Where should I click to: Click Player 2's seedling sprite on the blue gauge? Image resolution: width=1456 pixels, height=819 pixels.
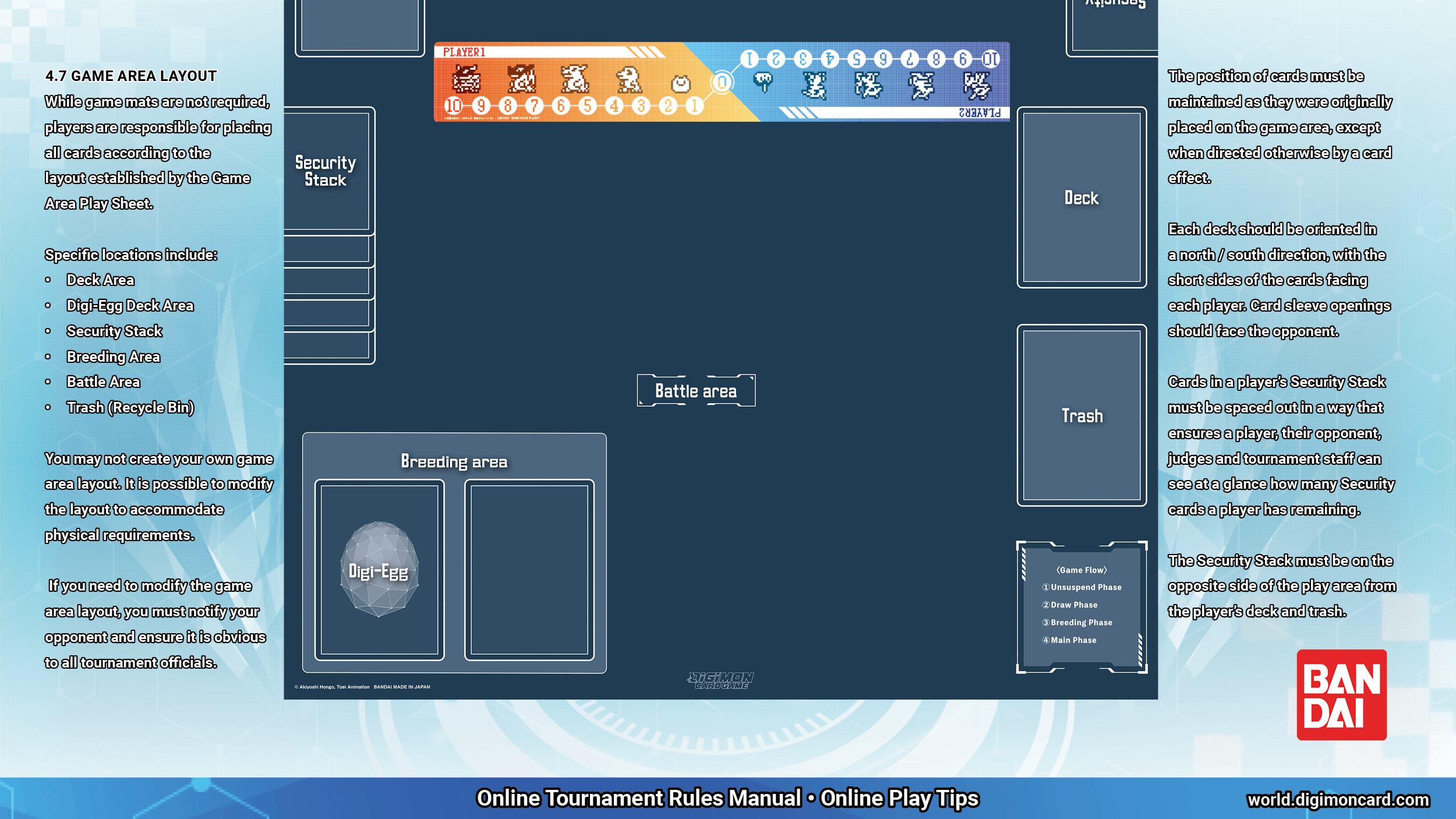click(764, 80)
